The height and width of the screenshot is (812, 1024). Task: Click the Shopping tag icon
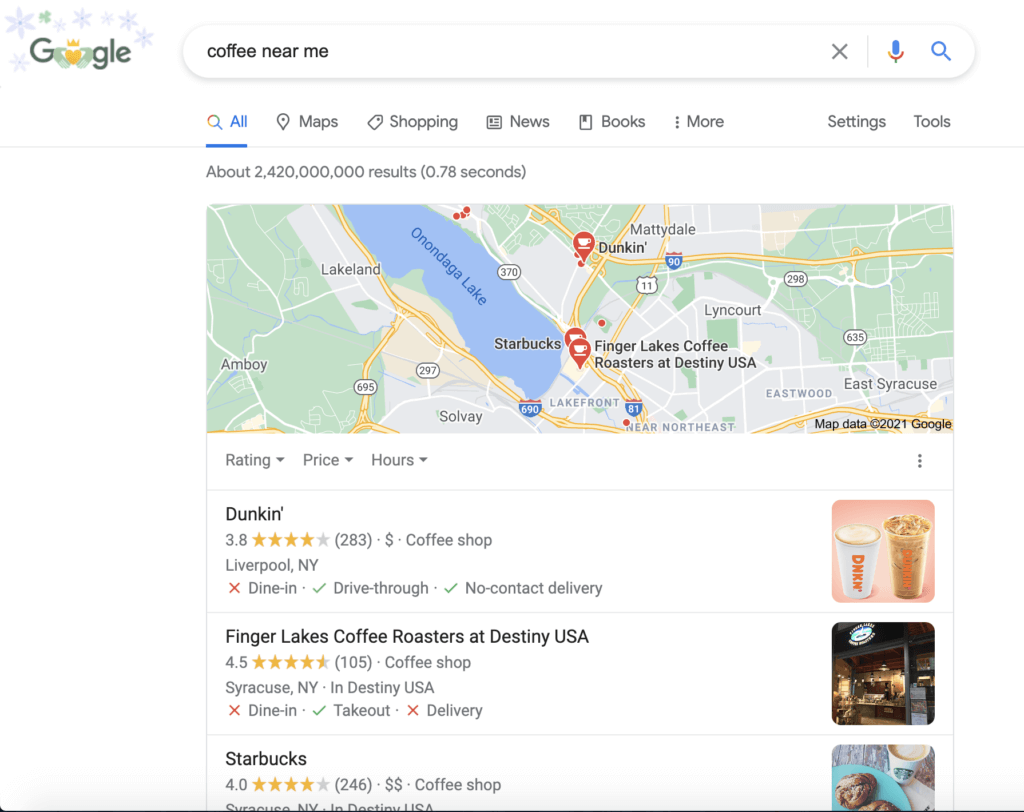click(376, 121)
